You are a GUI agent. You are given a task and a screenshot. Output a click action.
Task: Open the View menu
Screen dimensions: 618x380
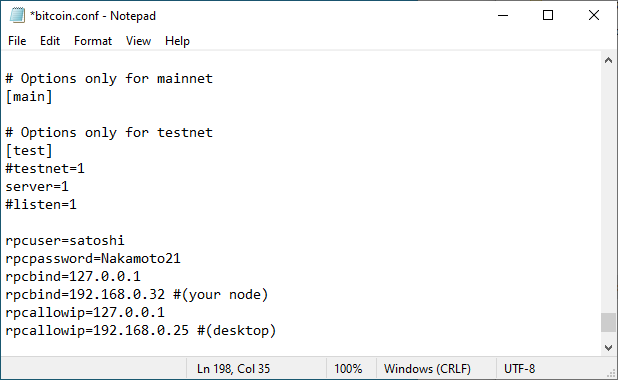[x=138, y=41]
